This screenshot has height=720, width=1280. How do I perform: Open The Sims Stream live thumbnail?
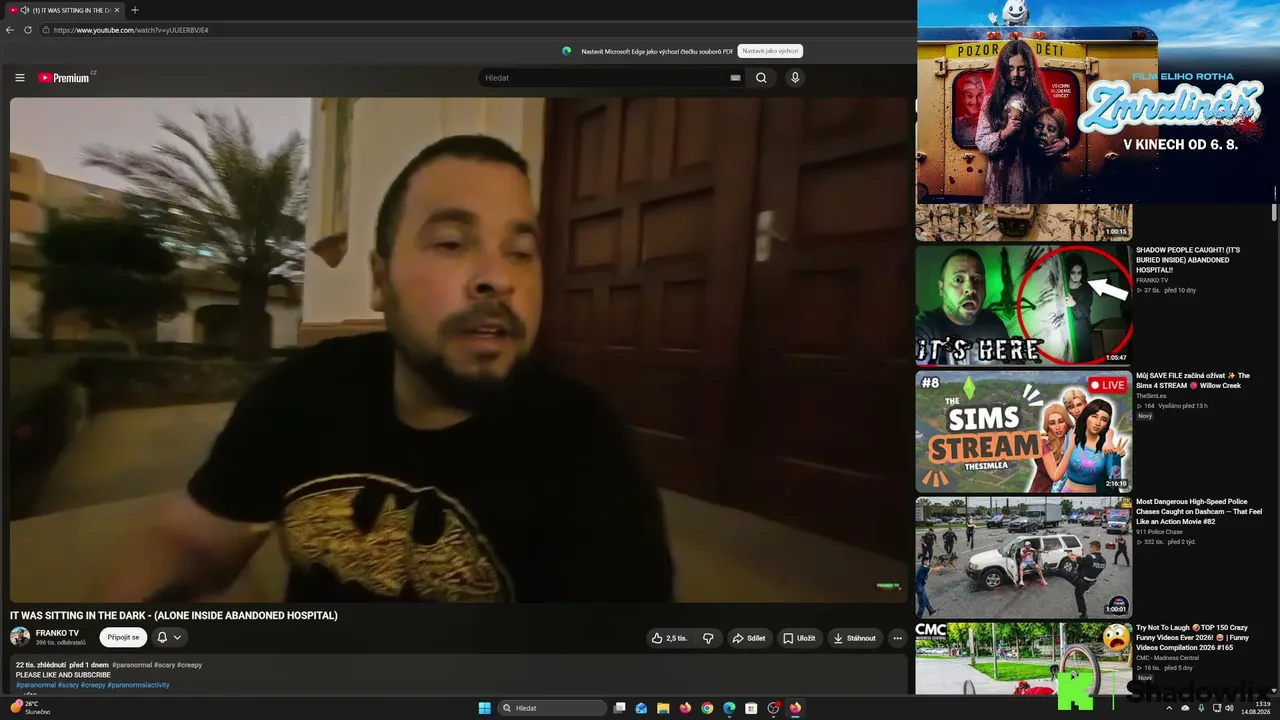click(x=1024, y=432)
